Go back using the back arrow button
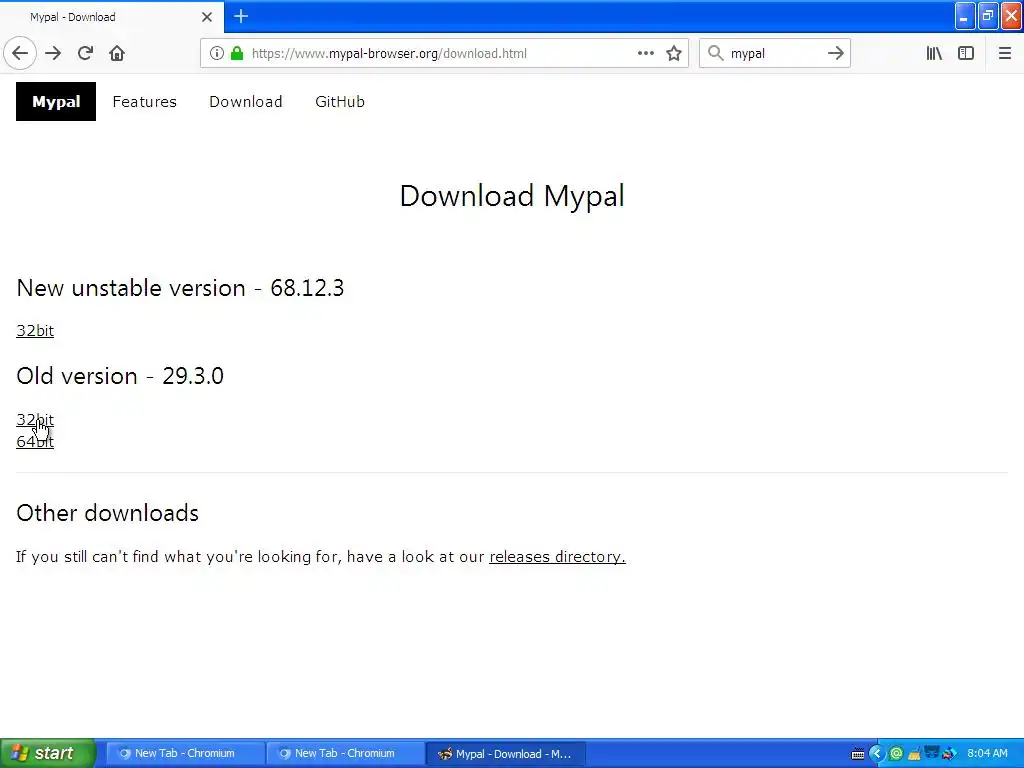 (x=20, y=54)
